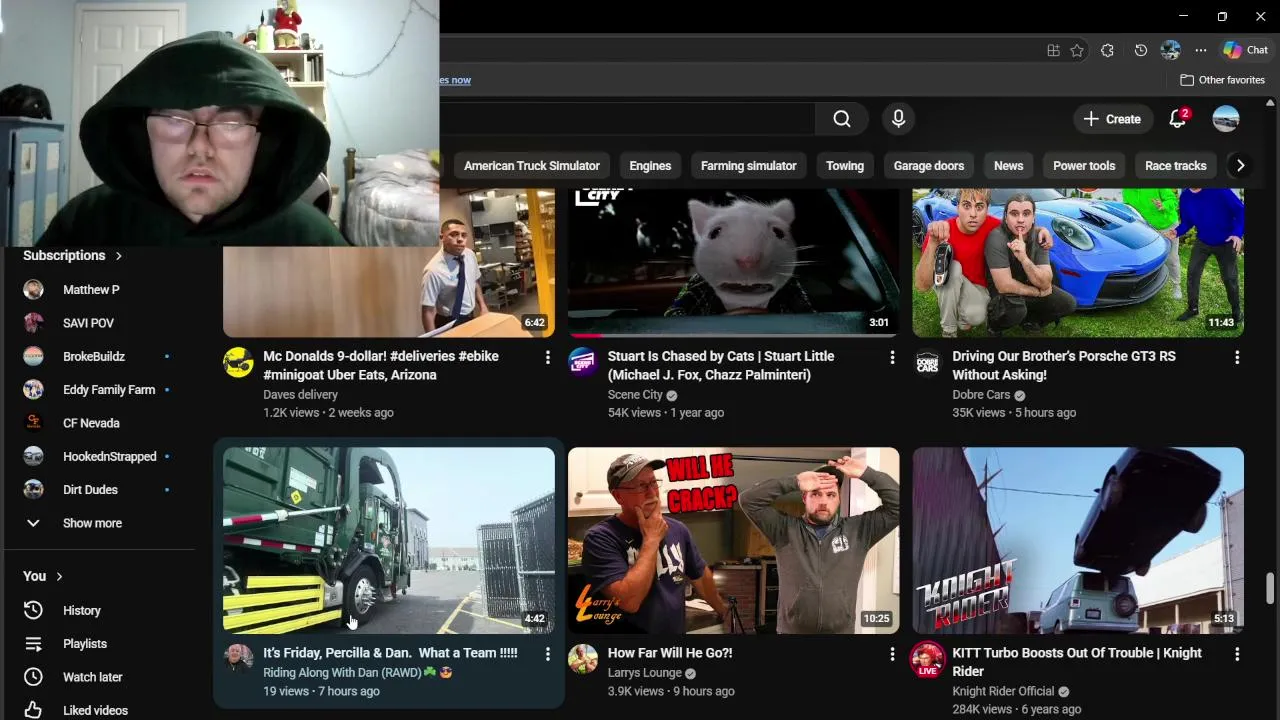The height and width of the screenshot is (720, 1280).
Task: Click the Larrys Lounge channel name
Action: [x=645, y=673]
